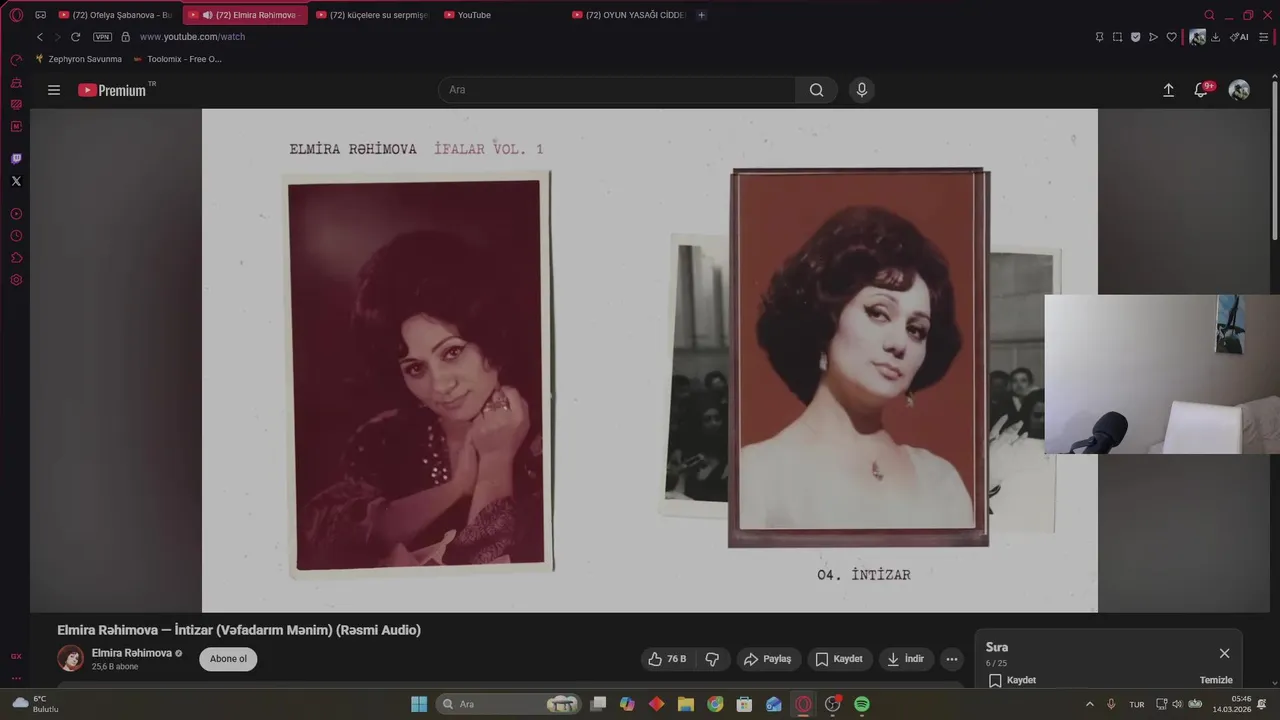Screen dimensions: 1280x720
Task: Open YouTube upload/create icon
Action: (1168, 90)
